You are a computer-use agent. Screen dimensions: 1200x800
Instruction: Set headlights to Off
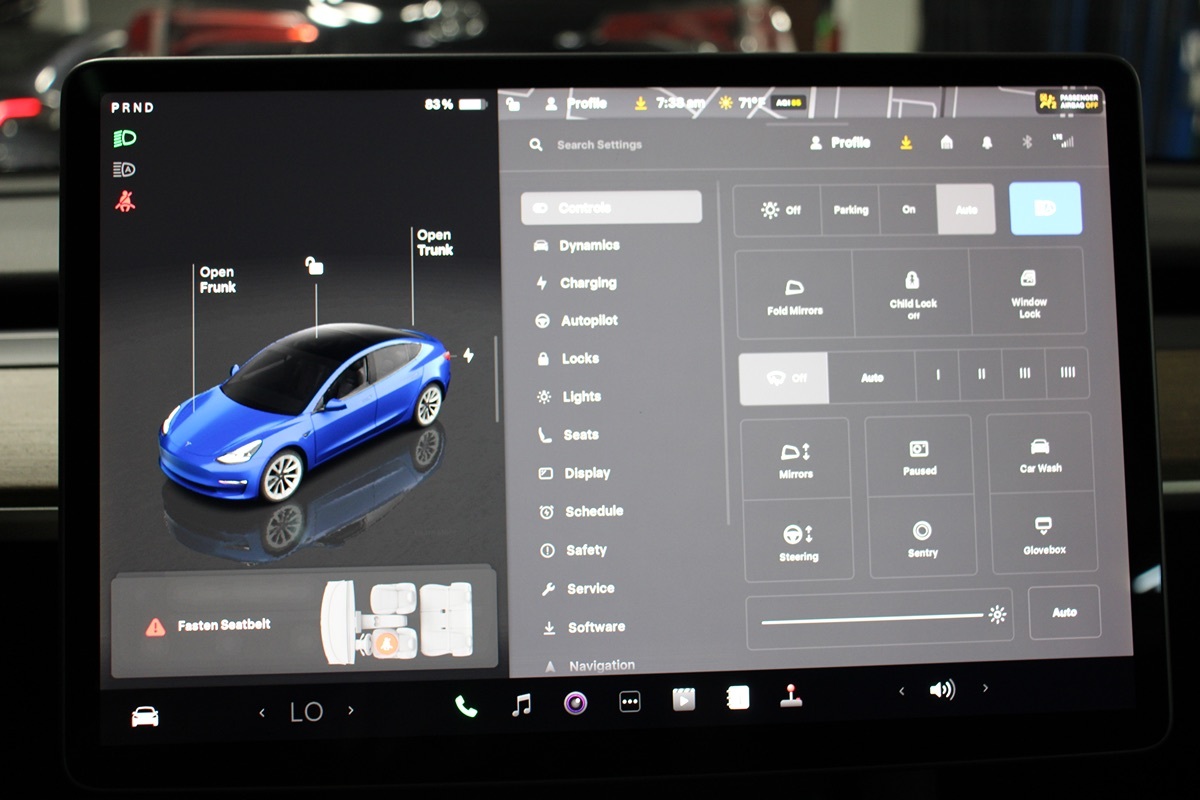[780, 210]
